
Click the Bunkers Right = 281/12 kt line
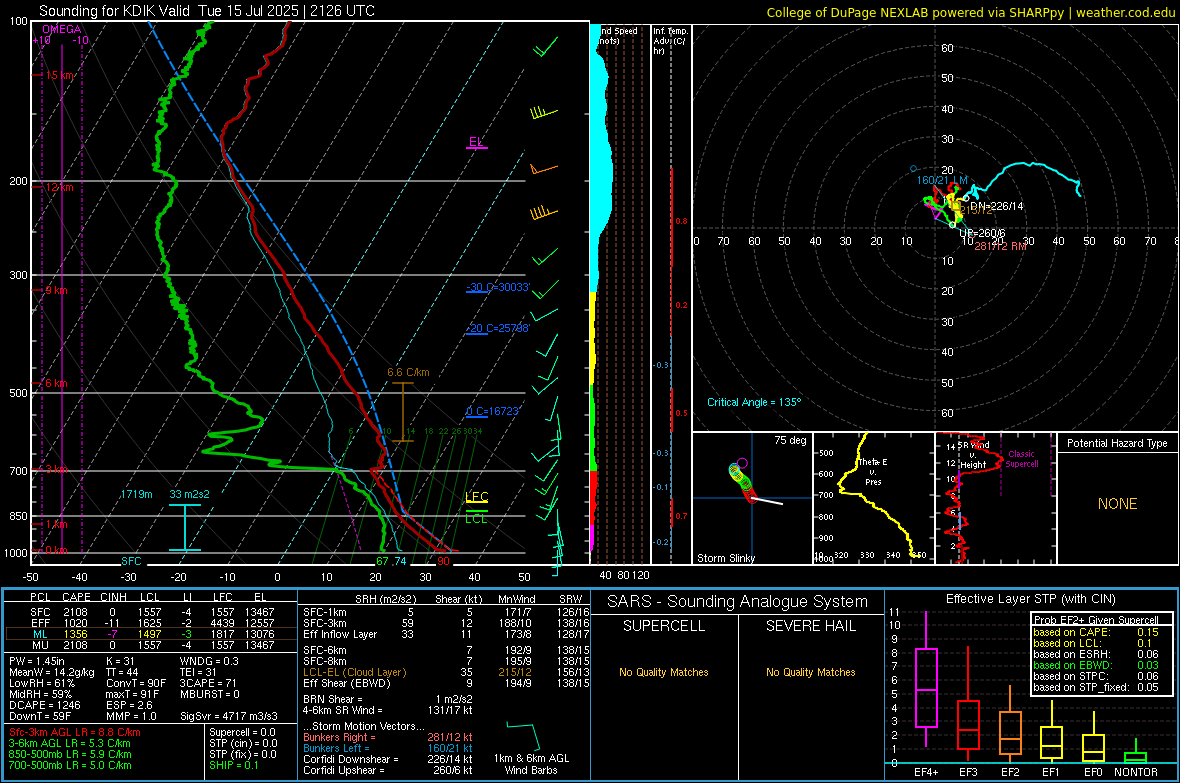[x=388, y=738]
